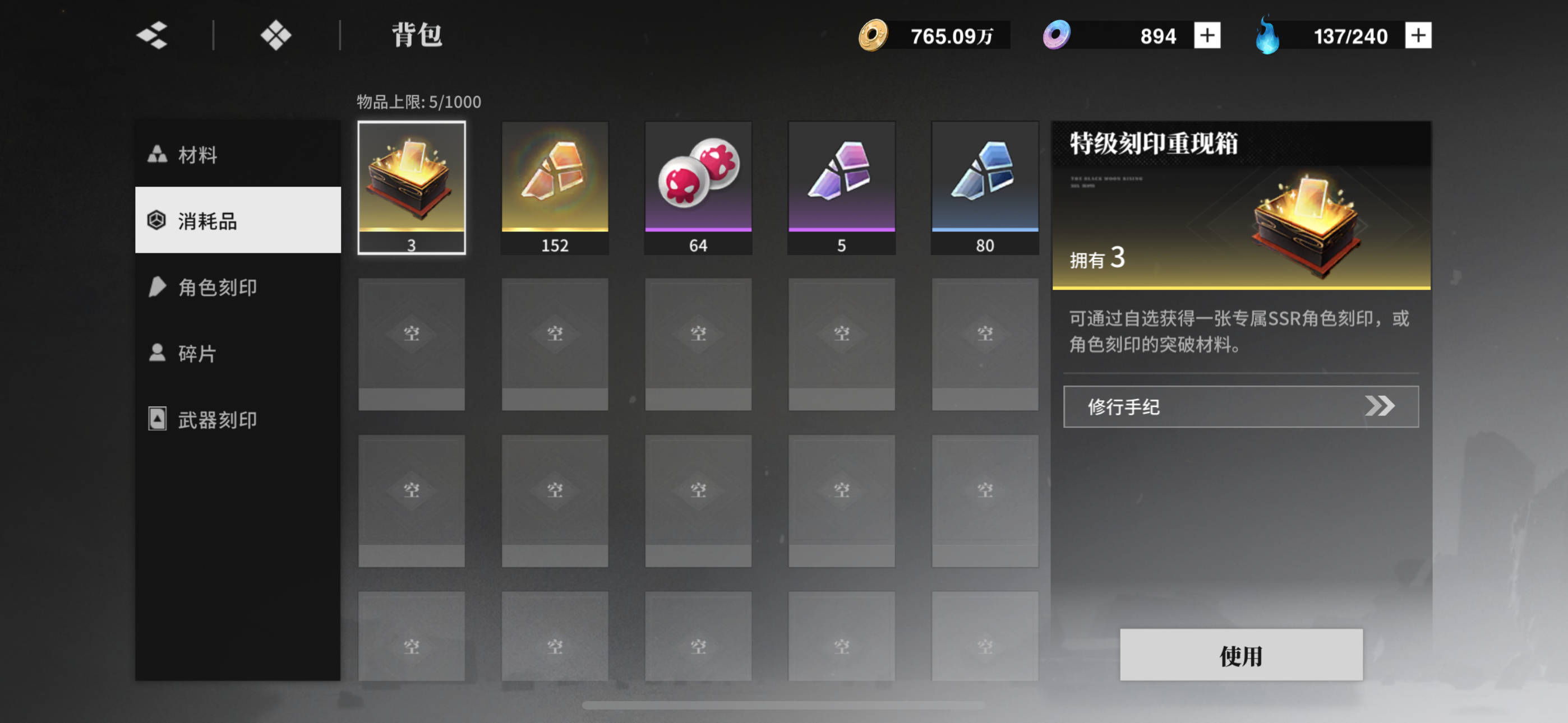This screenshot has width=1568, height=723.
Task: Select the orange crystal shard item
Action: 555,187
